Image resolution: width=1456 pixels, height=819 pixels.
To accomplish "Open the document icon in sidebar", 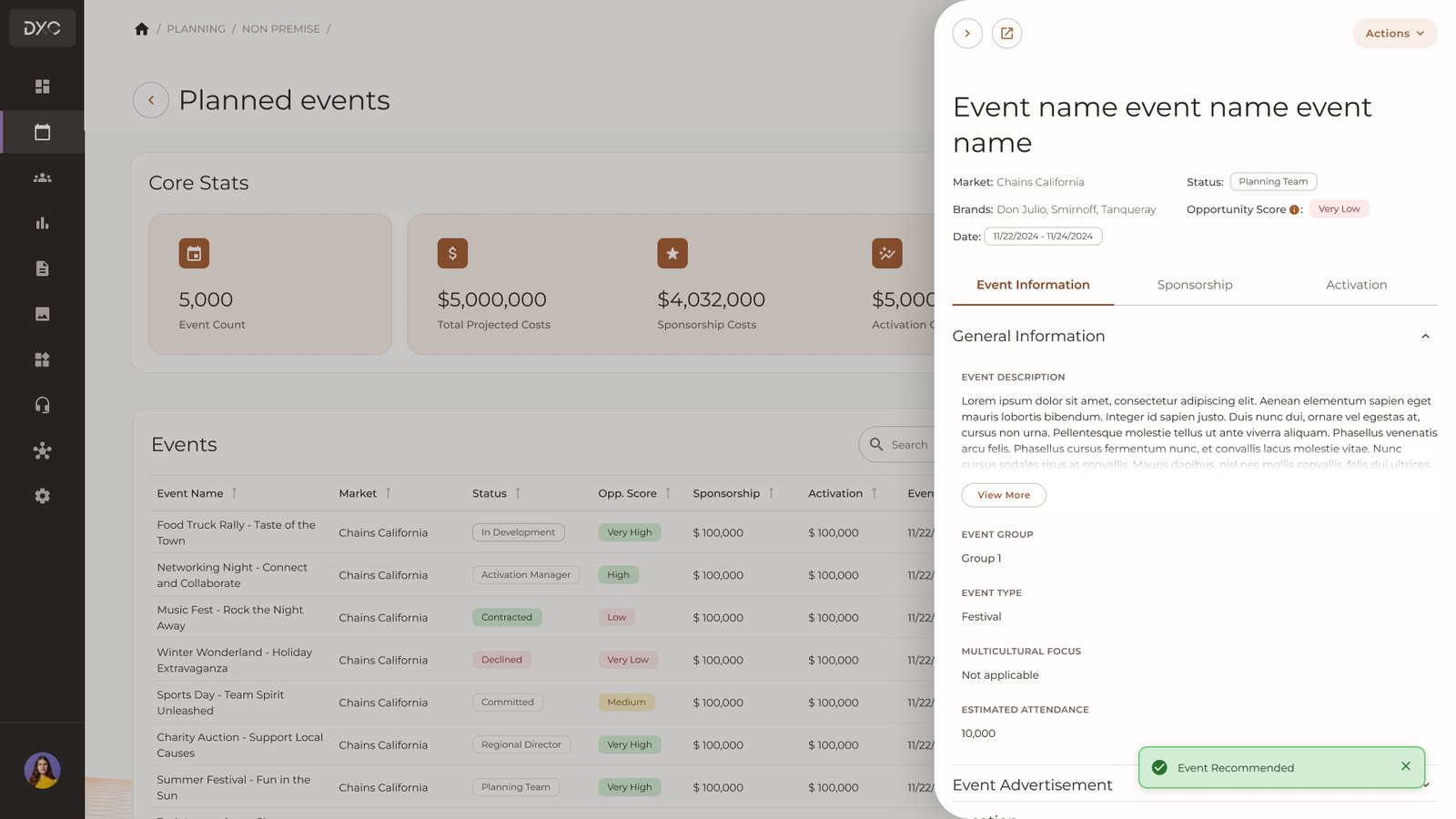I will click(x=42, y=268).
